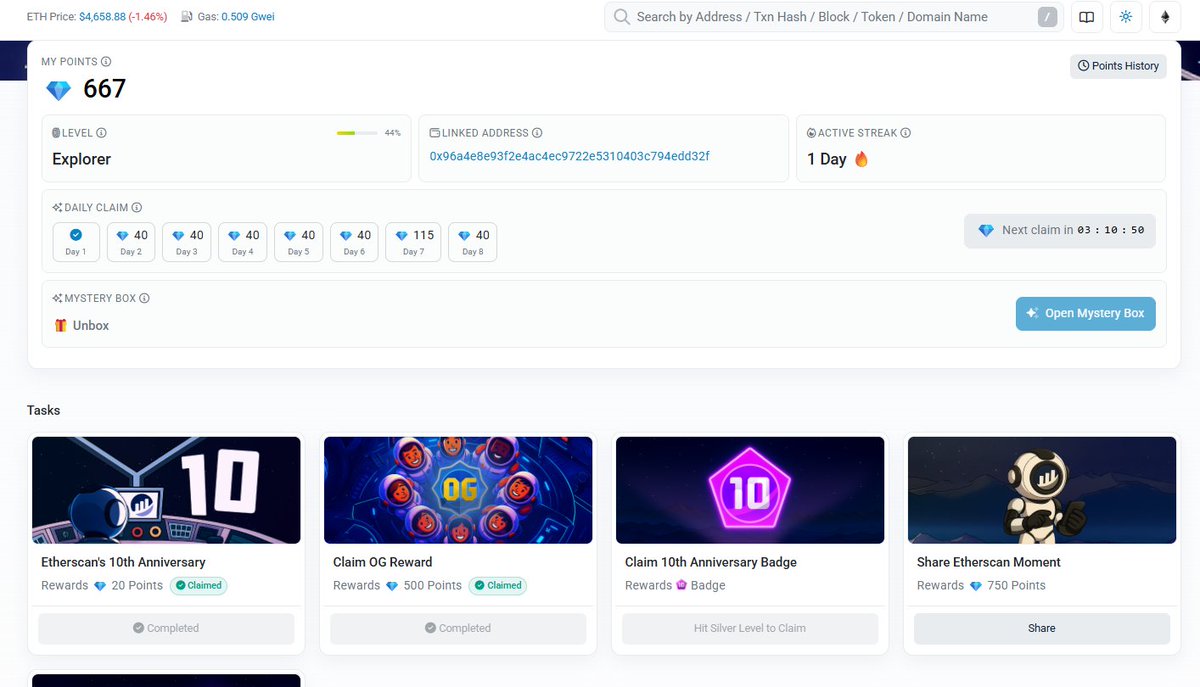Open the book icon in top bar
This screenshot has height=687, width=1200.
[x=1087, y=17]
